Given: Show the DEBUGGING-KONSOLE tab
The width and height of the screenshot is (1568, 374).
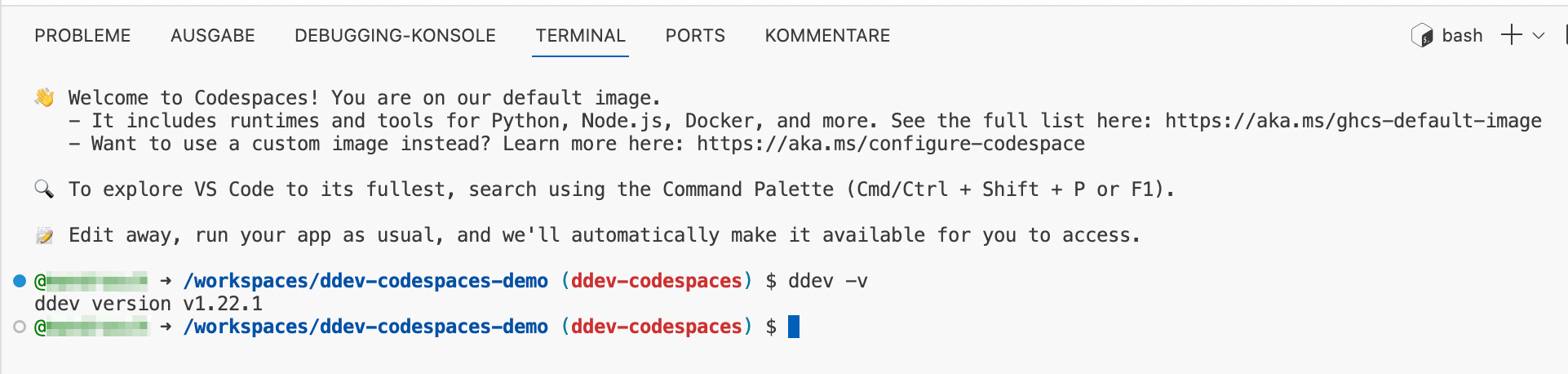Looking at the screenshot, I should pos(395,36).
